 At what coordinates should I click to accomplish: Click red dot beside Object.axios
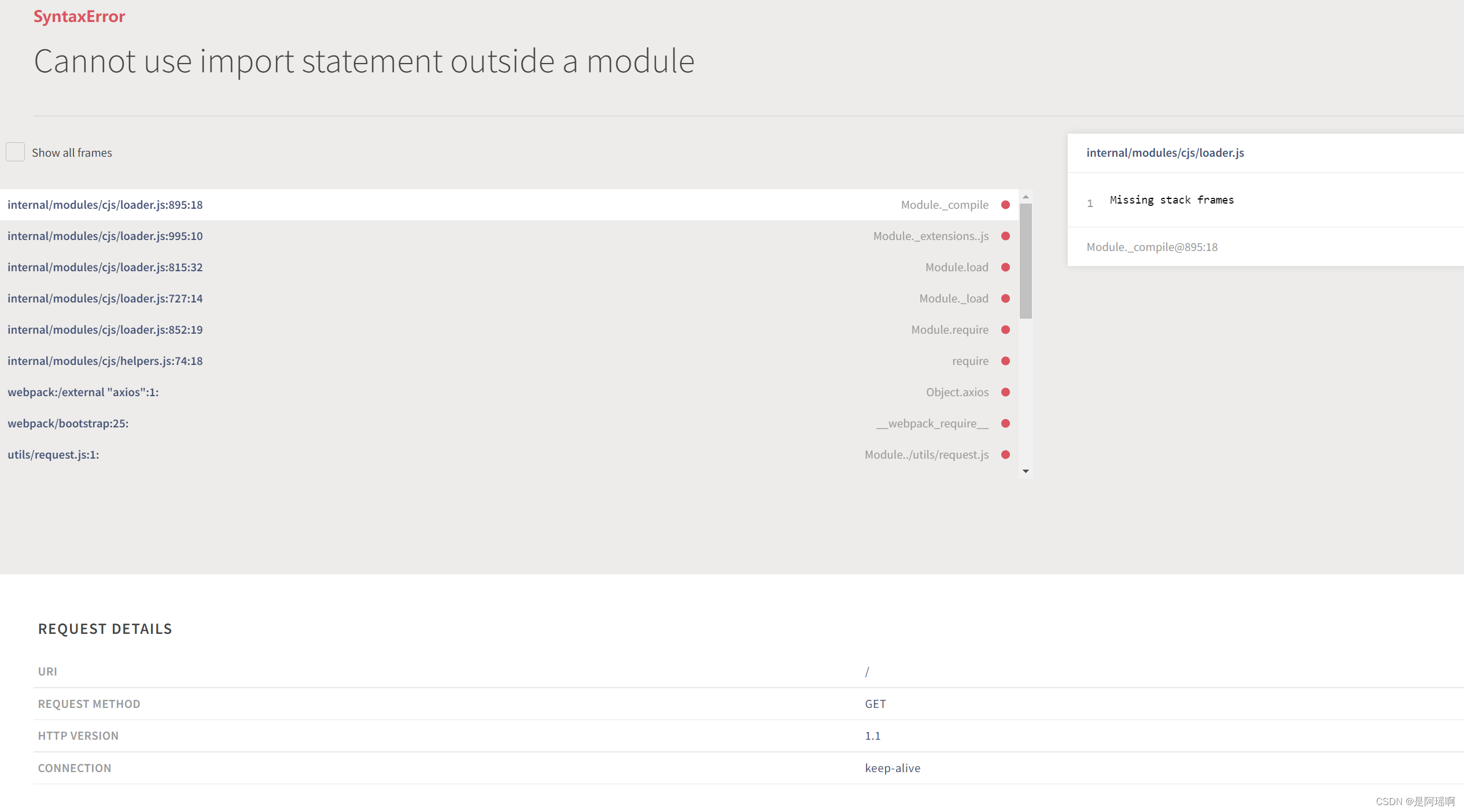pos(1005,392)
